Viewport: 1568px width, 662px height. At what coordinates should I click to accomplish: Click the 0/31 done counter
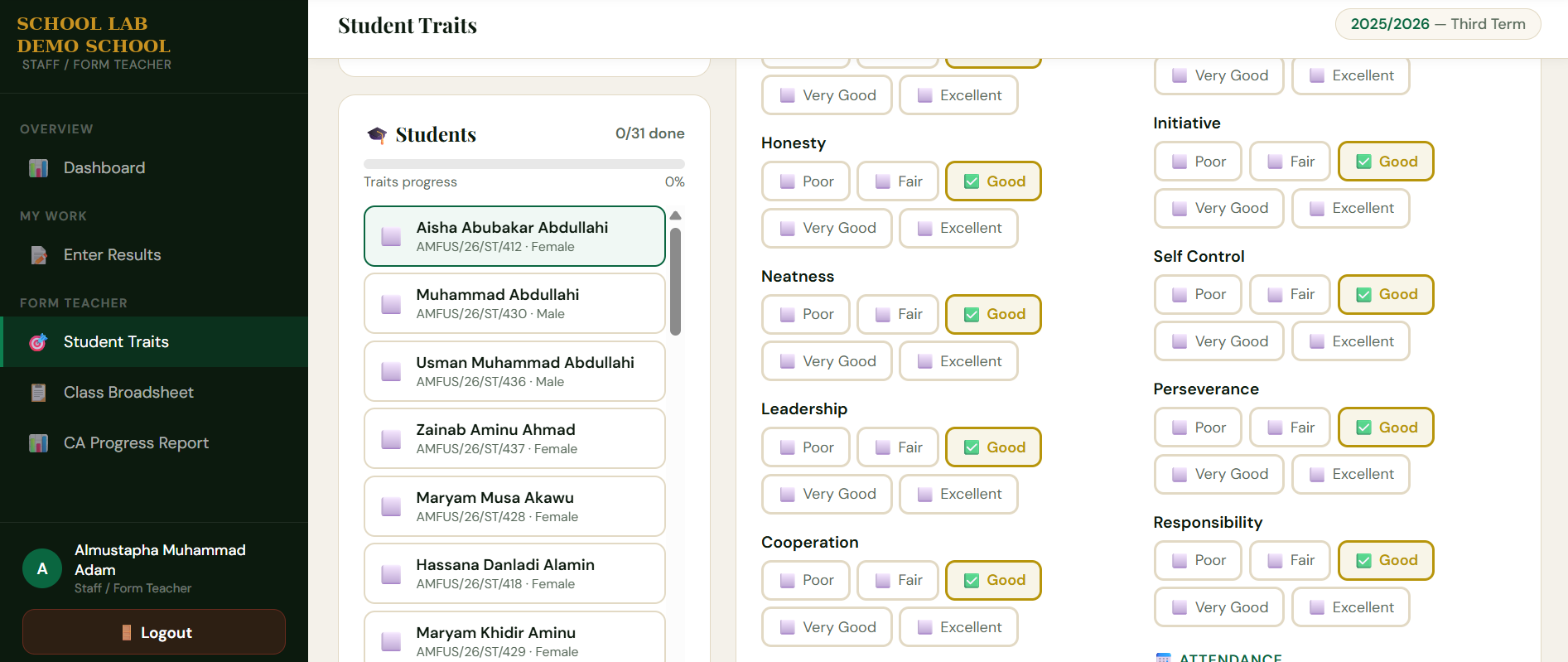650,133
